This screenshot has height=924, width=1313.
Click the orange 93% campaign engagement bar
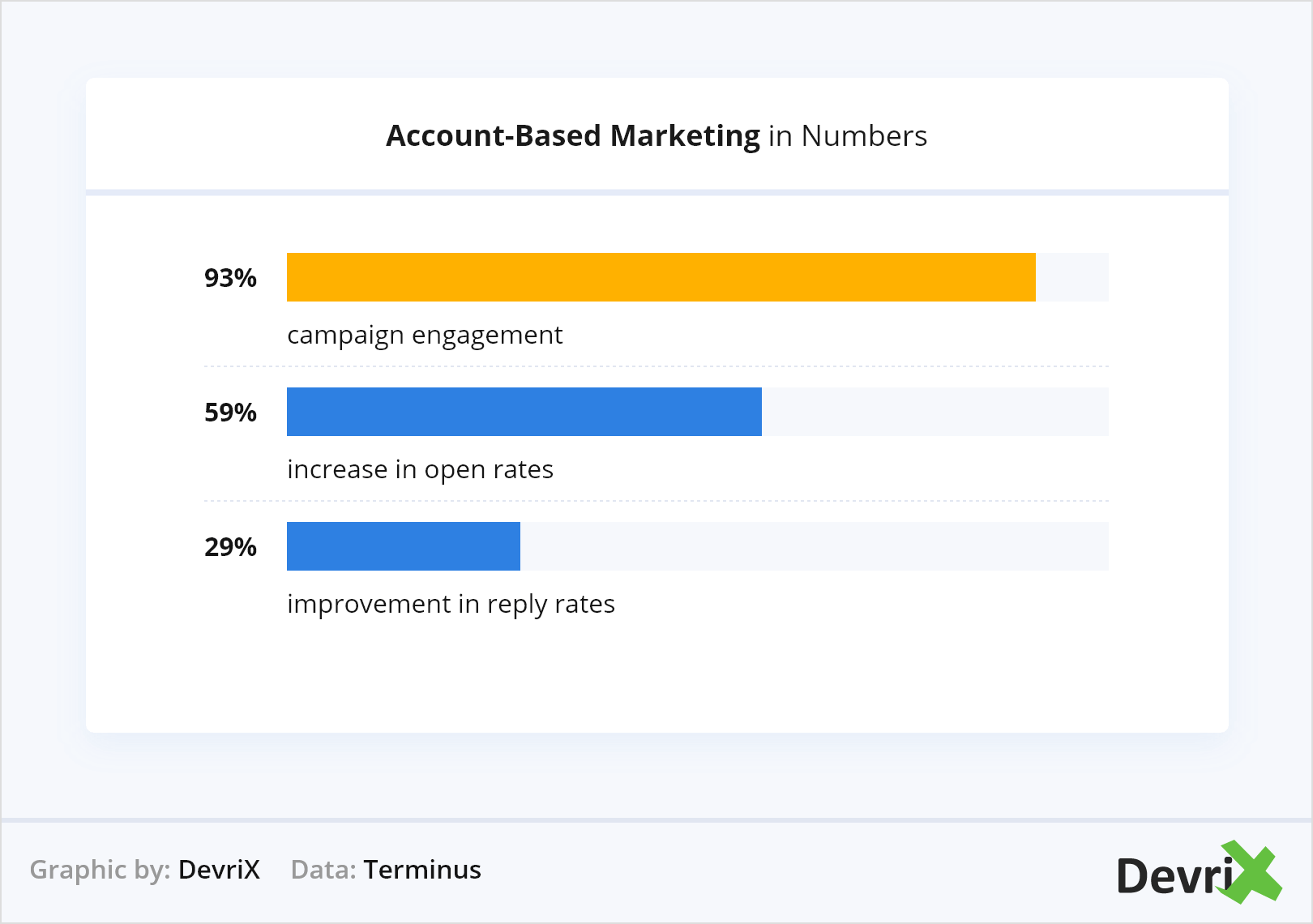(x=661, y=277)
